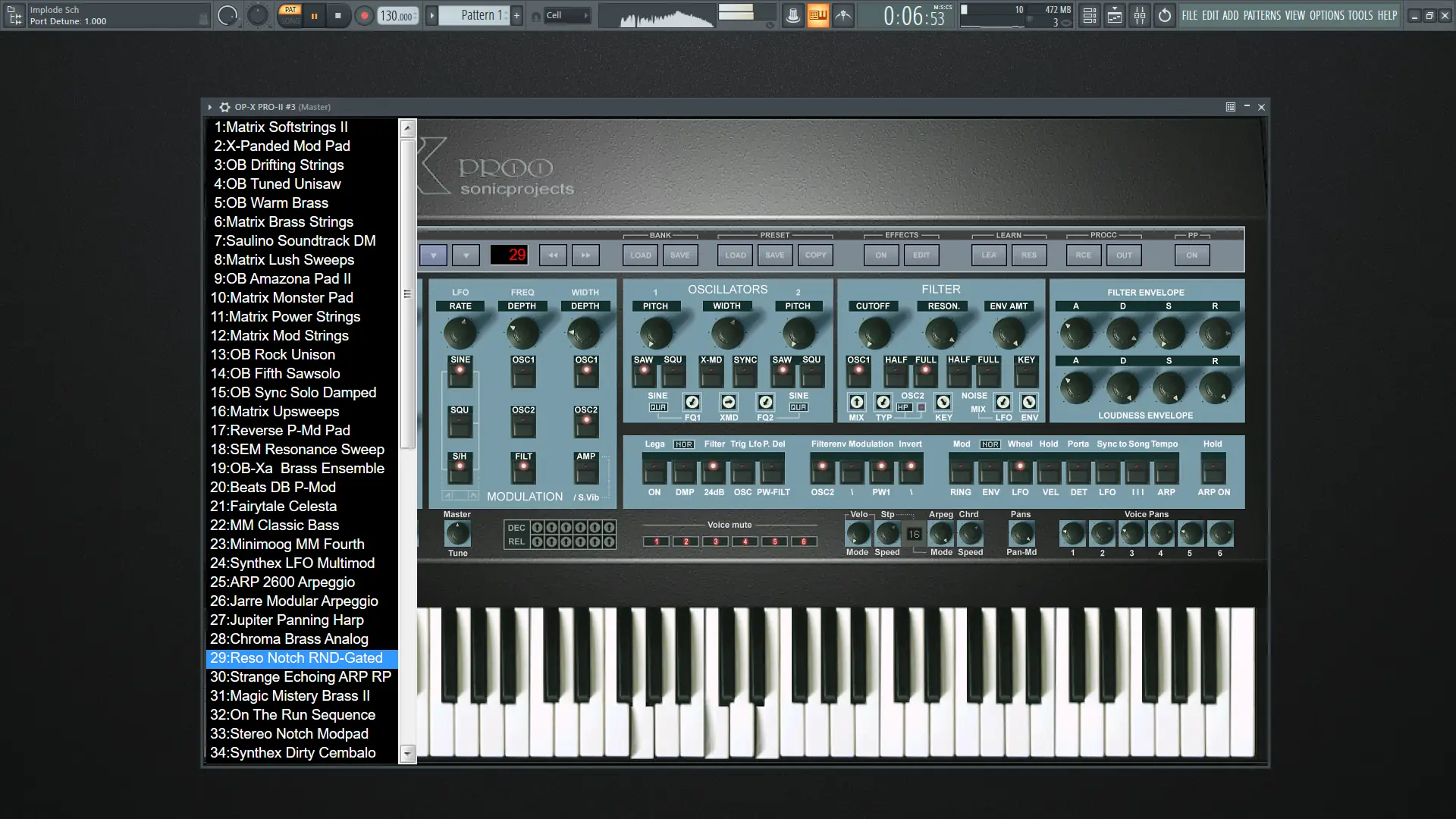Screen dimensions: 1456x819
Task: Click the filter CUTOFF knob
Action: coord(873,333)
